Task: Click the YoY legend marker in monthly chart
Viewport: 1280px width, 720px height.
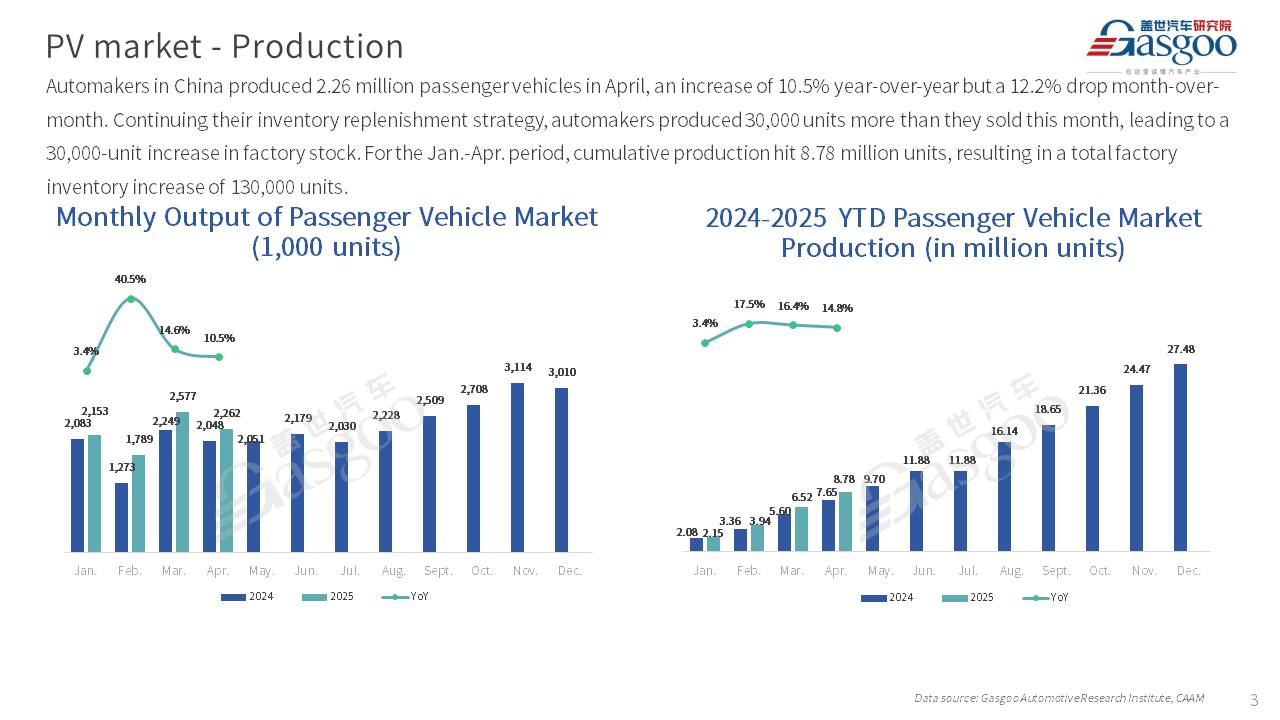Action: (395, 597)
